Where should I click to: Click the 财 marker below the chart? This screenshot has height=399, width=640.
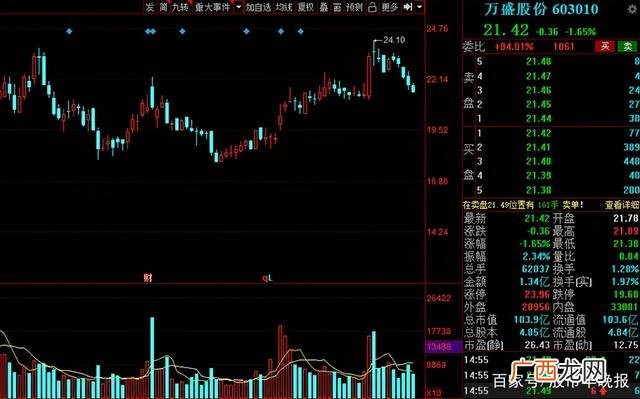pos(147,278)
